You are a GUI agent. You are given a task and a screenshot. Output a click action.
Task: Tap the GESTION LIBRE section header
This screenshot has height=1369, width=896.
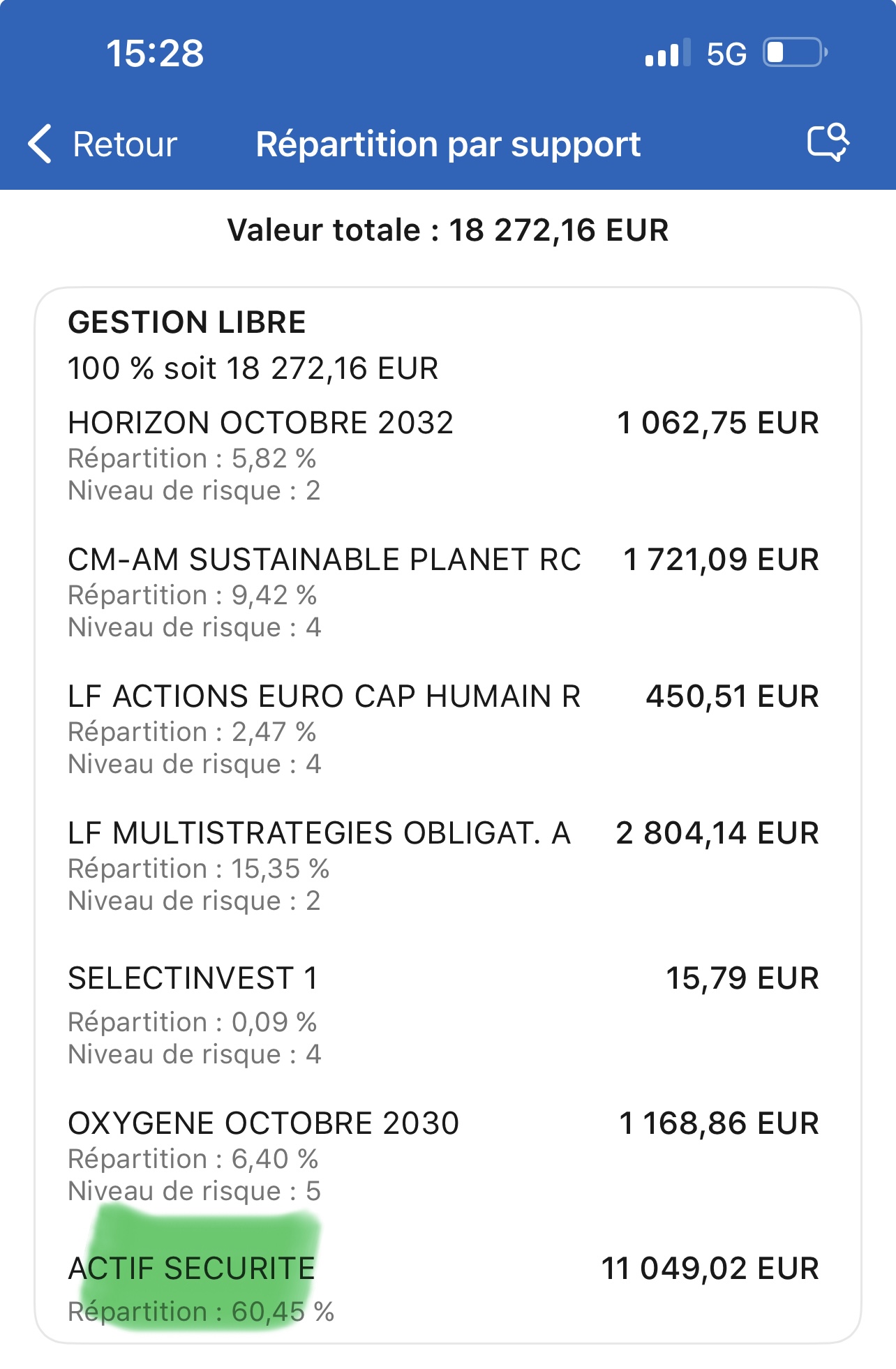coord(186,322)
